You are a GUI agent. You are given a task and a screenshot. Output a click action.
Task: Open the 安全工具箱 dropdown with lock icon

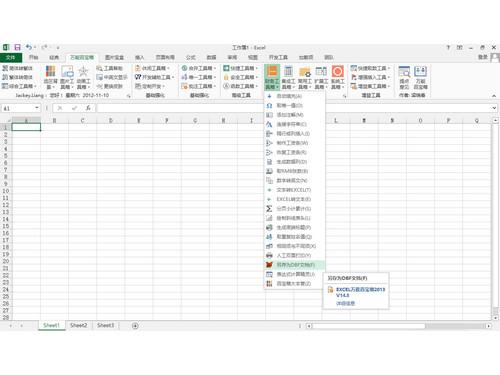241,77
